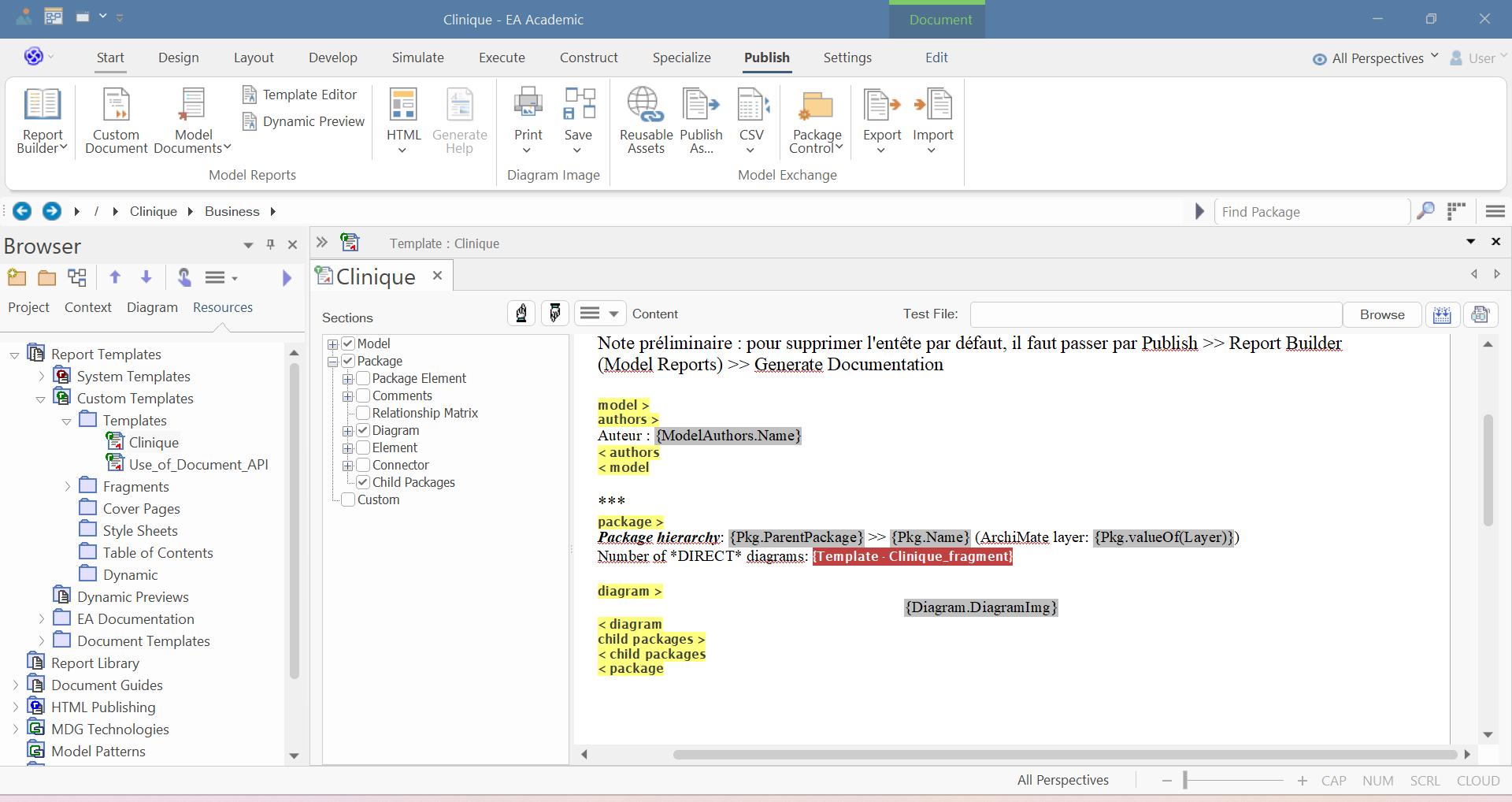The width and height of the screenshot is (1512, 802).
Task: Expand the Model section tree node
Action: pos(332,344)
